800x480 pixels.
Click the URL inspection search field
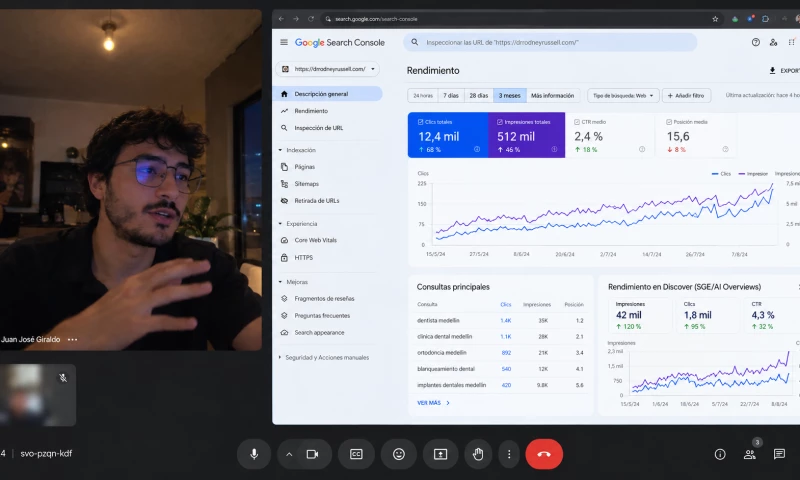(550, 42)
